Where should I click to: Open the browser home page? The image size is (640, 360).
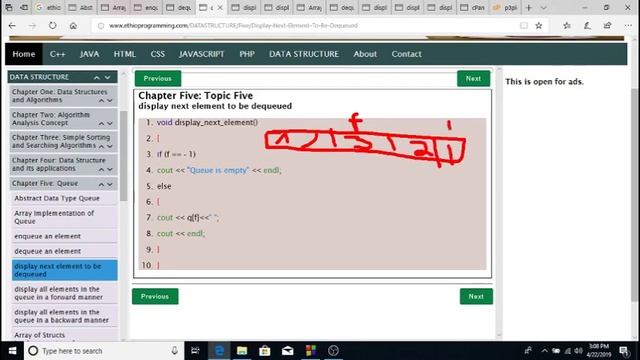[73, 25]
